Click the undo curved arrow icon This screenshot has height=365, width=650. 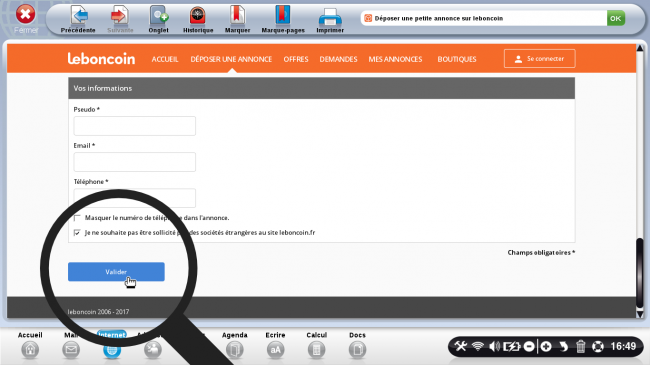coord(563,346)
